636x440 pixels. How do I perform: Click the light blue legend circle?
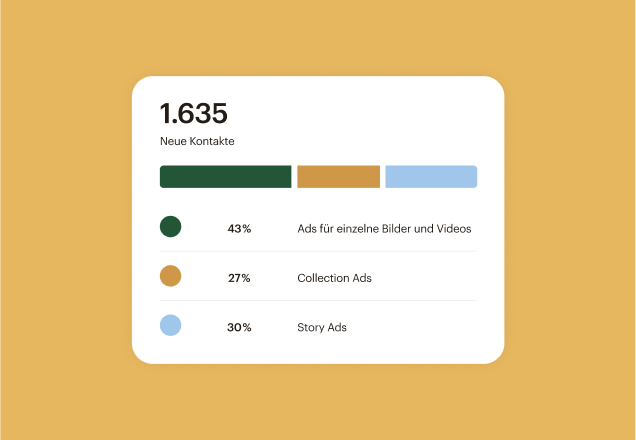(x=170, y=326)
